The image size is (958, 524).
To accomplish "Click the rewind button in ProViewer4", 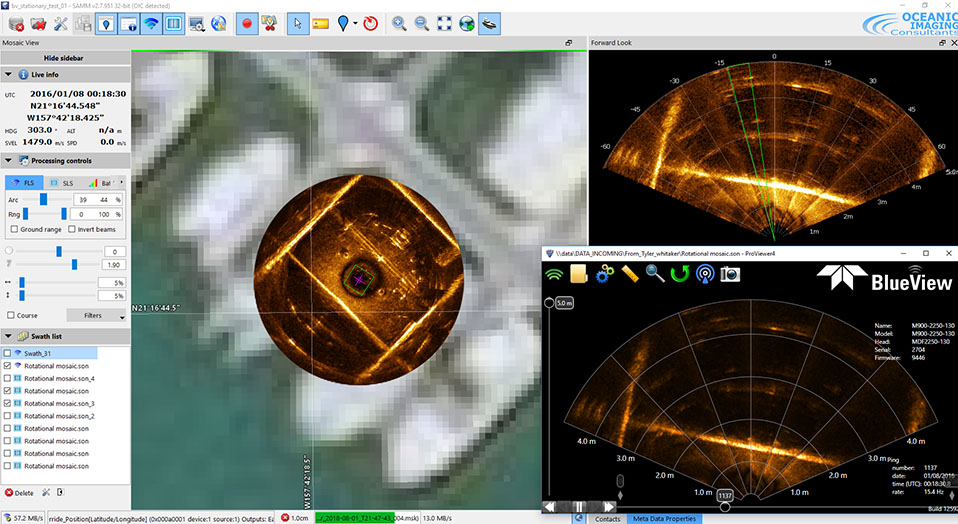I will pyautogui.click(x=550, y=506).
